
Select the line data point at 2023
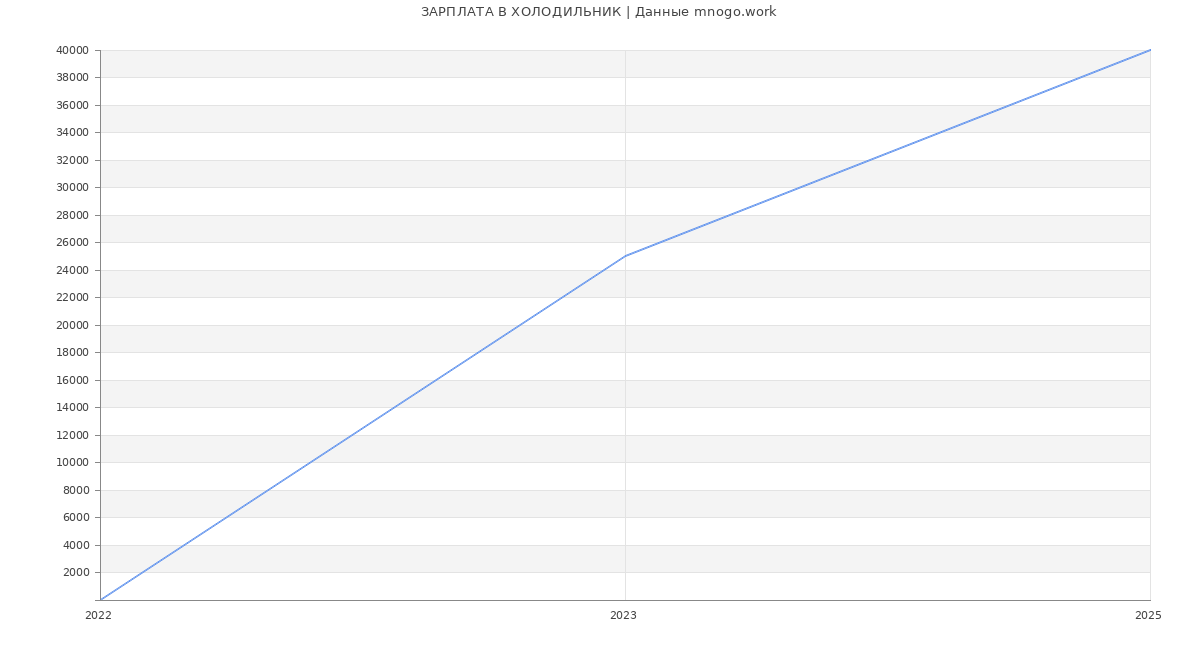(x=625, y=256)
